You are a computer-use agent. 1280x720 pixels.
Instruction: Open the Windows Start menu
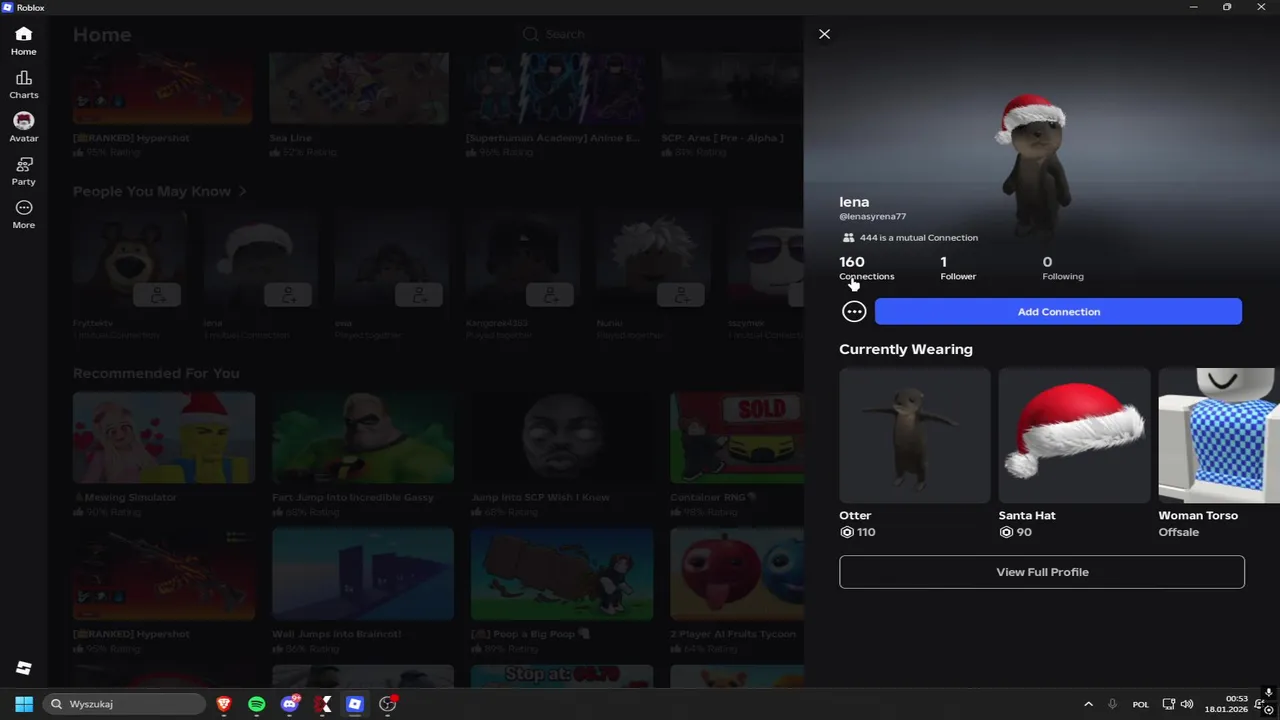[24, 704]
